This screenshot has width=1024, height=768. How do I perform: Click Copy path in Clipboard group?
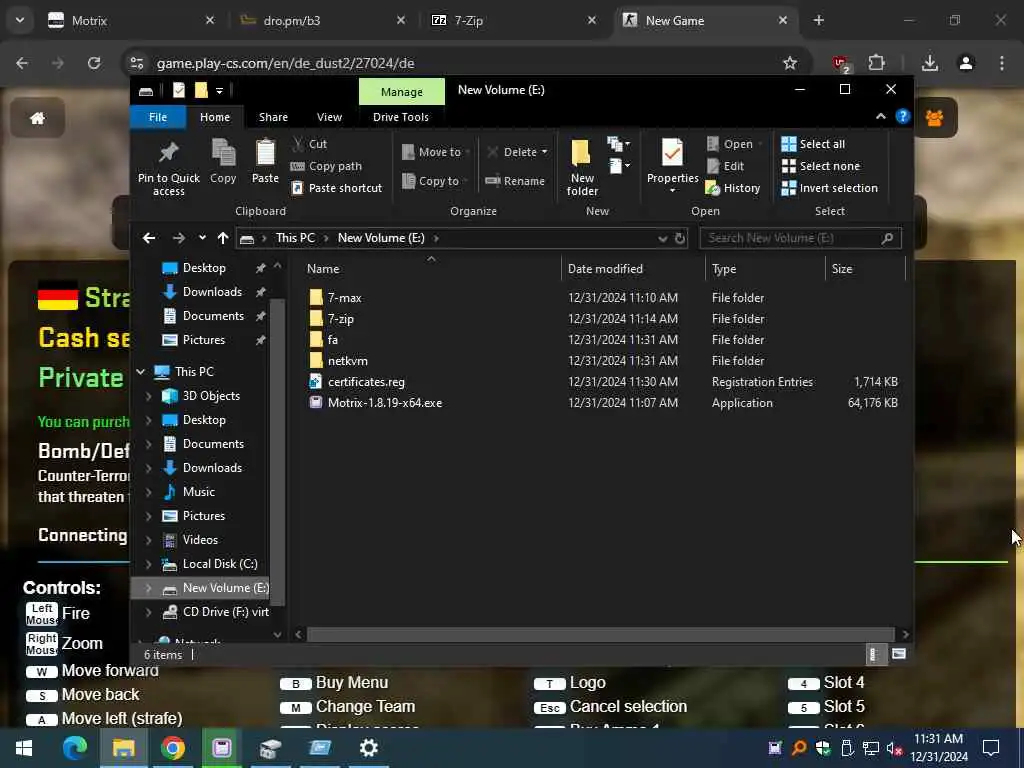tap(326, 166)
